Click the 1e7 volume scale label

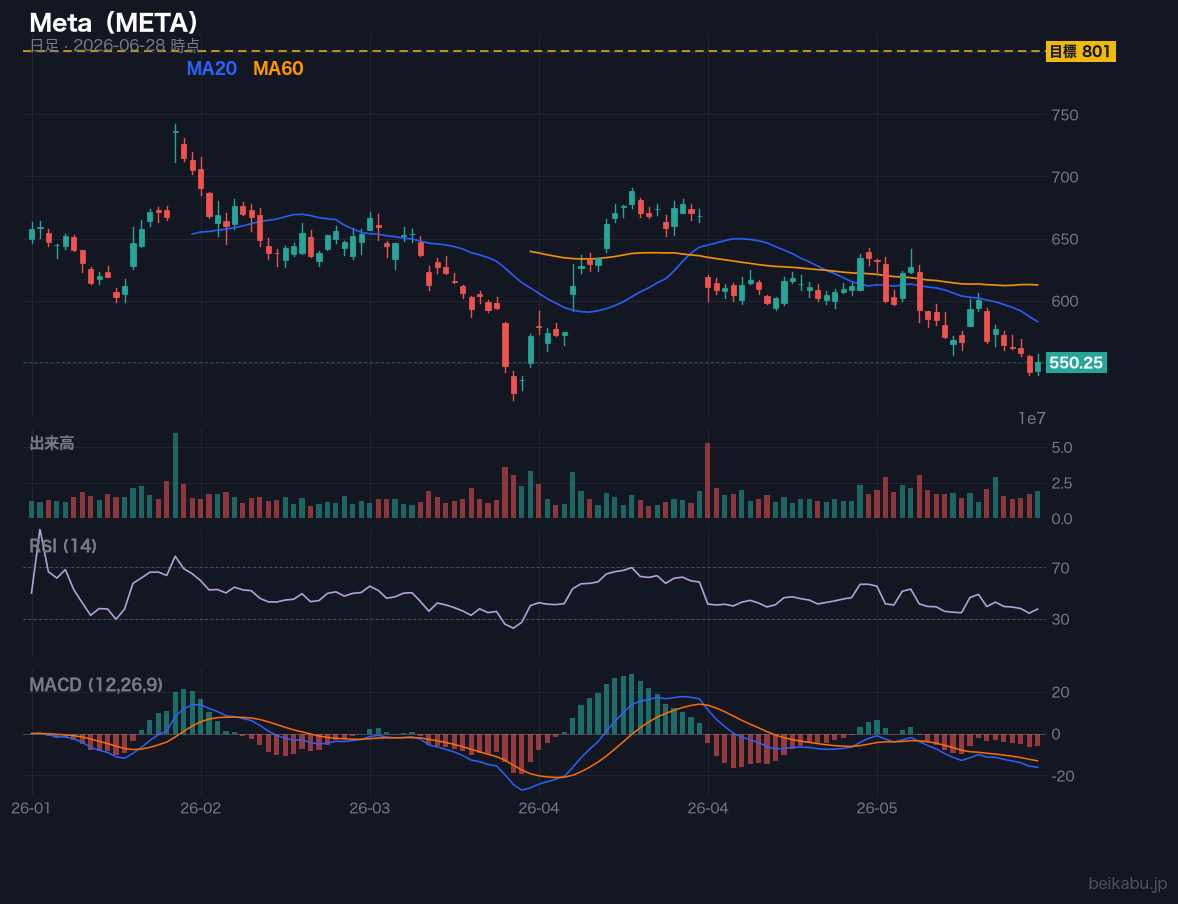coord(1032,419)
